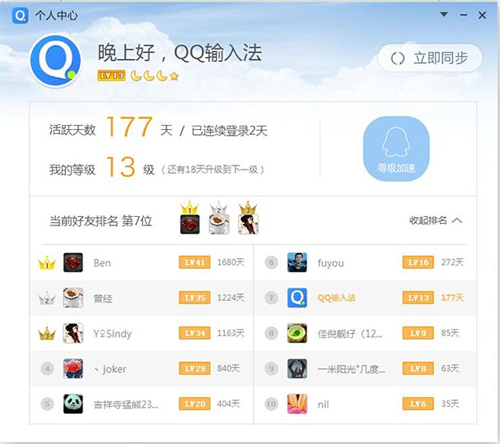Click Y Sindy's avatar in rank three
Image resolution: width=500 pixels, height=444 pixels.
73,333
